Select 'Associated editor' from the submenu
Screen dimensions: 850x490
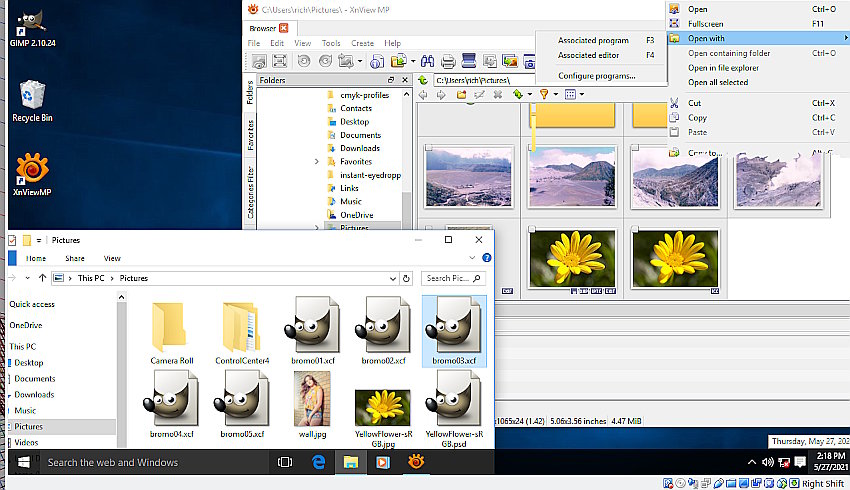click(592, 56)
